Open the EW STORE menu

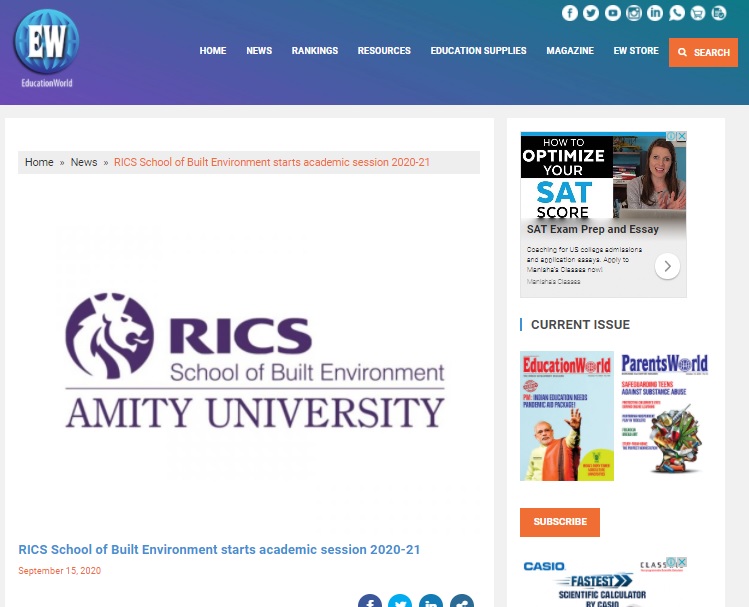[x=636, y=51]
